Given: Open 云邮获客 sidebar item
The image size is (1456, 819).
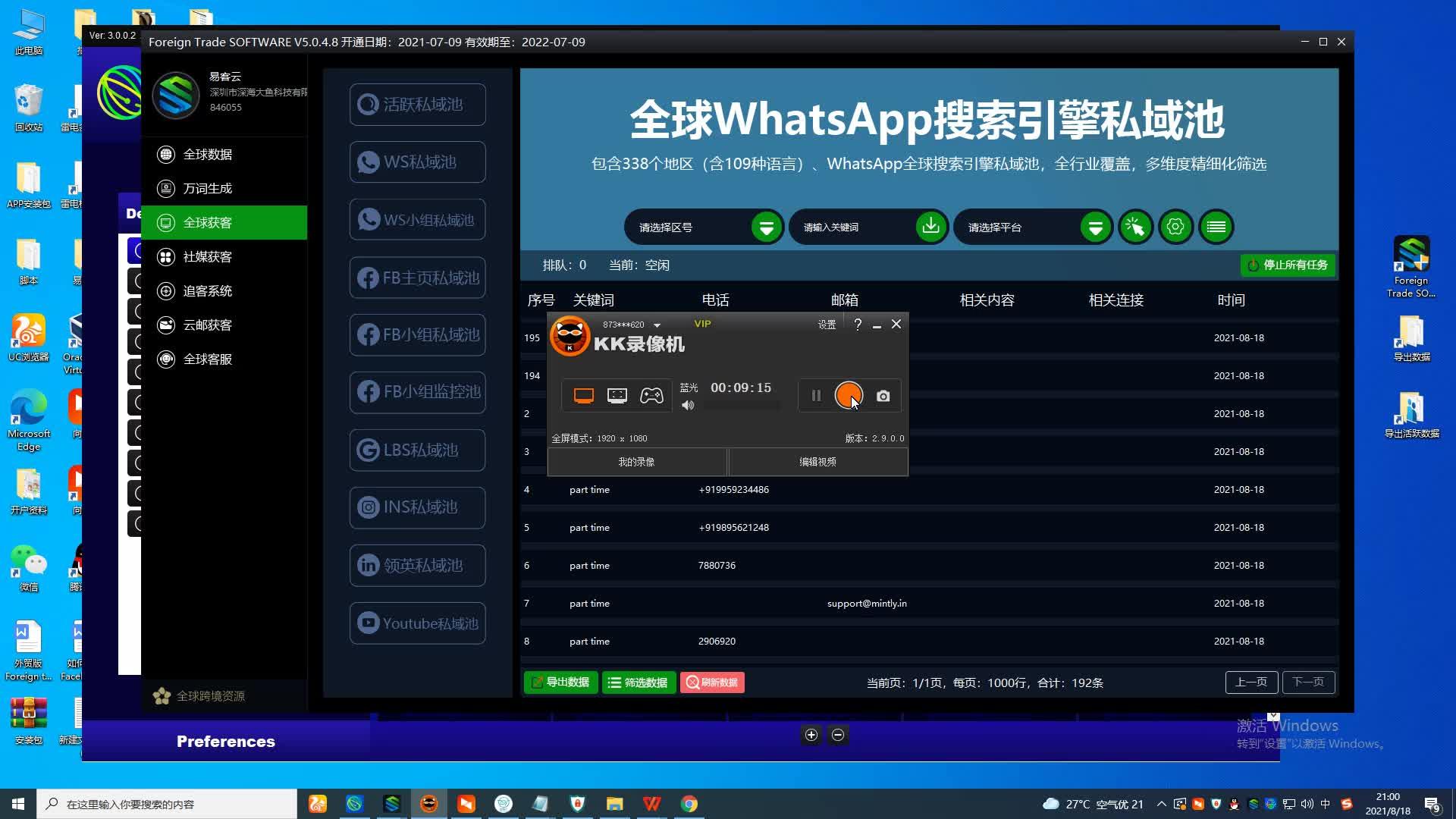Looking at the screenshot, I should [x=224, y=325].
